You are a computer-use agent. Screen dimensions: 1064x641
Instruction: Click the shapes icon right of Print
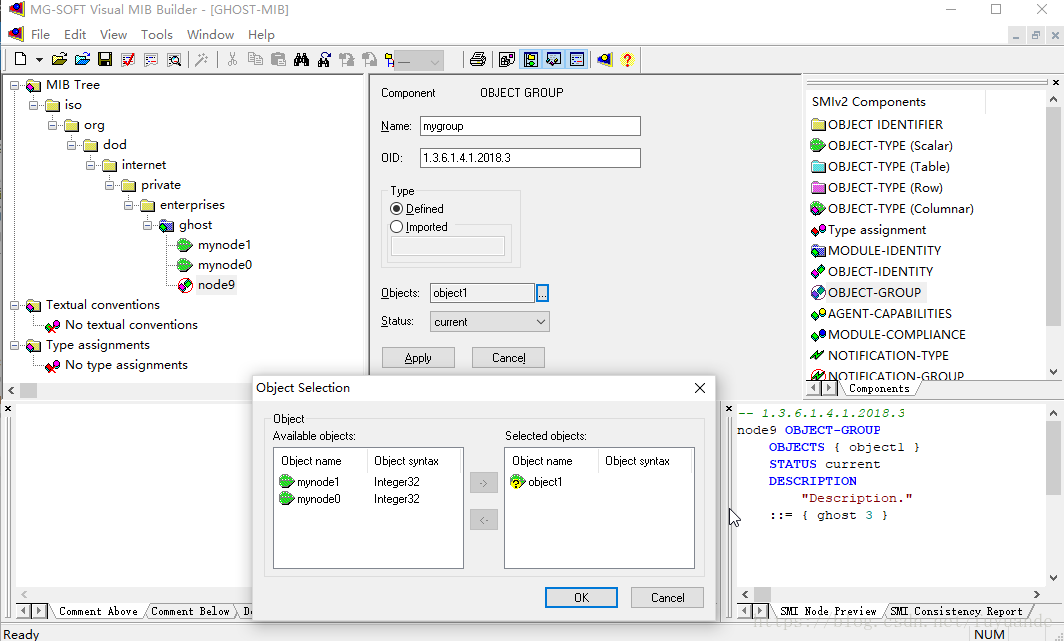[x=506, y=60]
